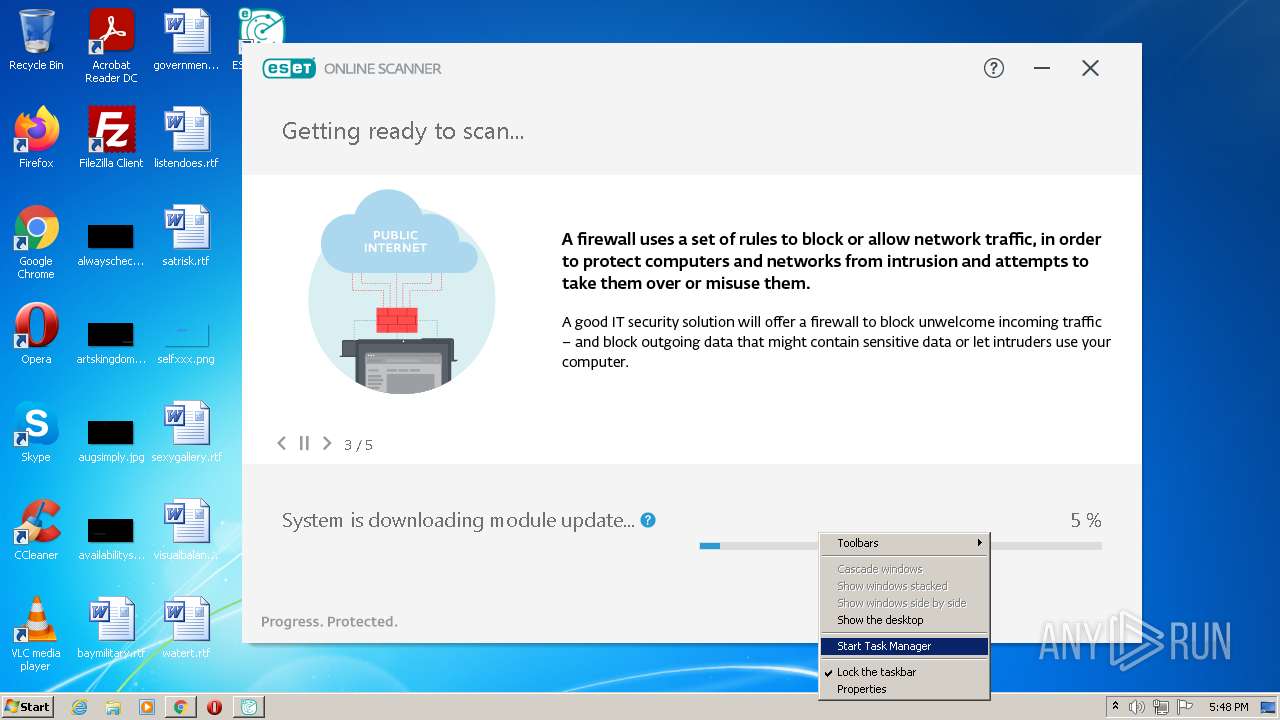Open the Windows Start menu

(x=27, y=706)
